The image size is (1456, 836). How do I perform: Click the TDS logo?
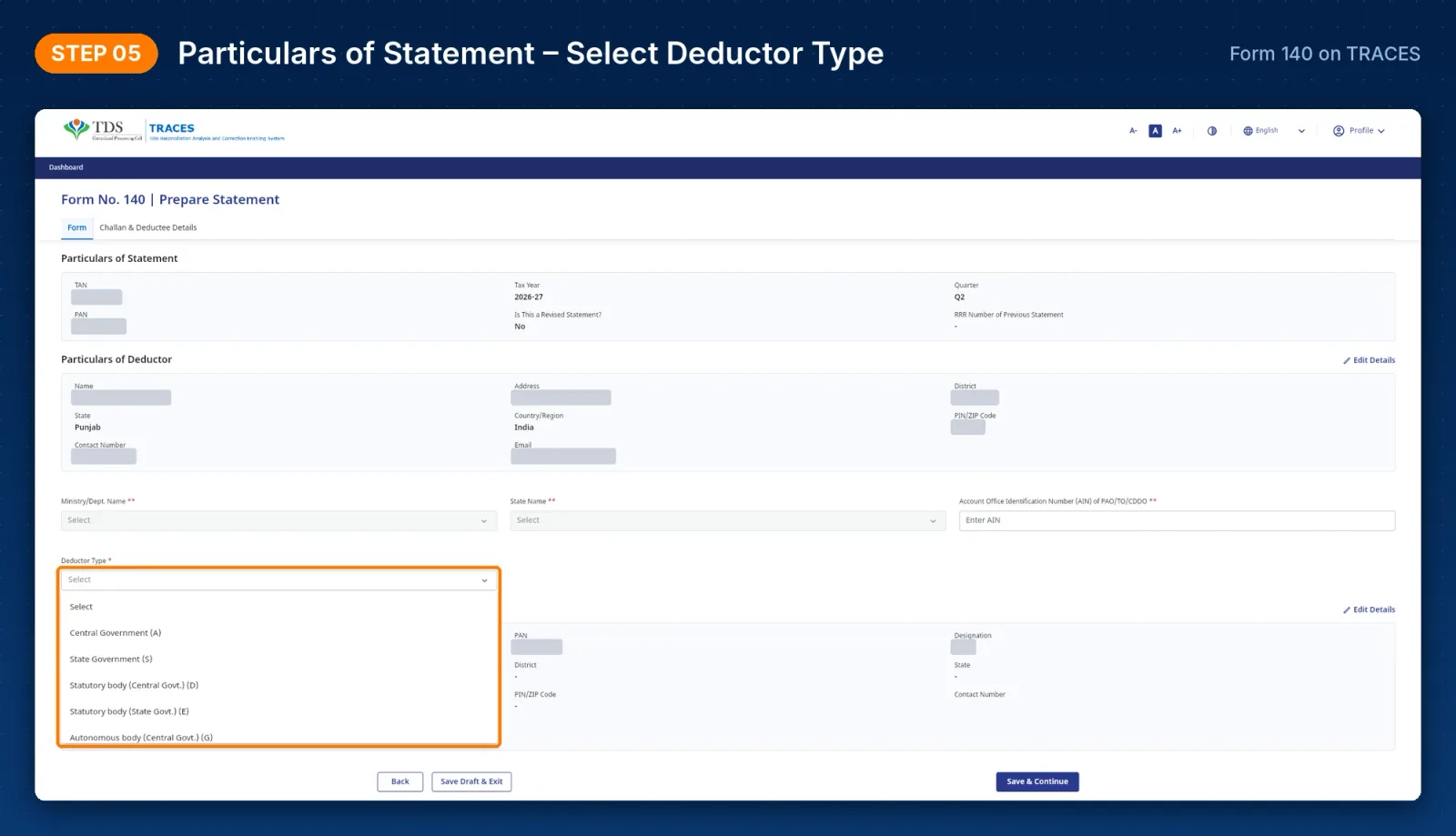tap(103, 130)
